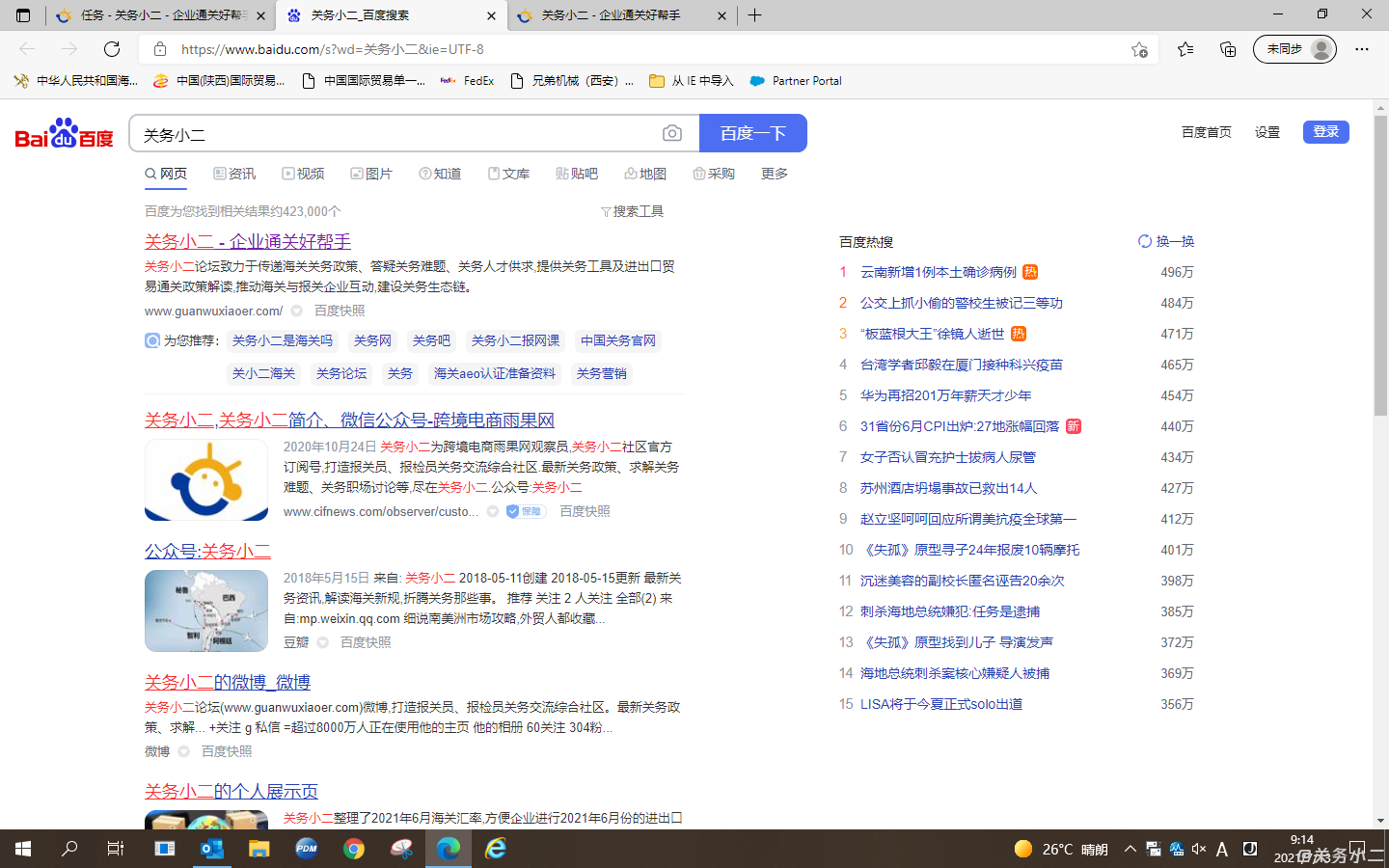Viewport: 1389px width, 868px height.
Task: Open 搜索工具 filter options
Action: pos(632,211)
